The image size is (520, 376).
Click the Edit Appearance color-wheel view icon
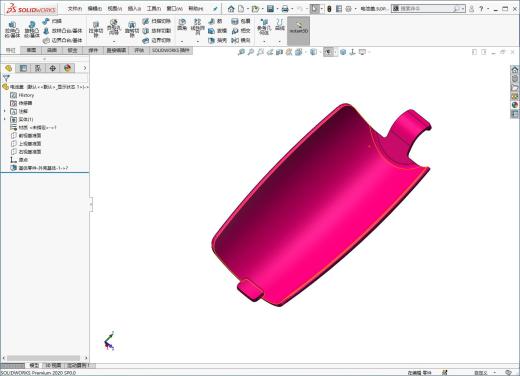tap(343, 52)
